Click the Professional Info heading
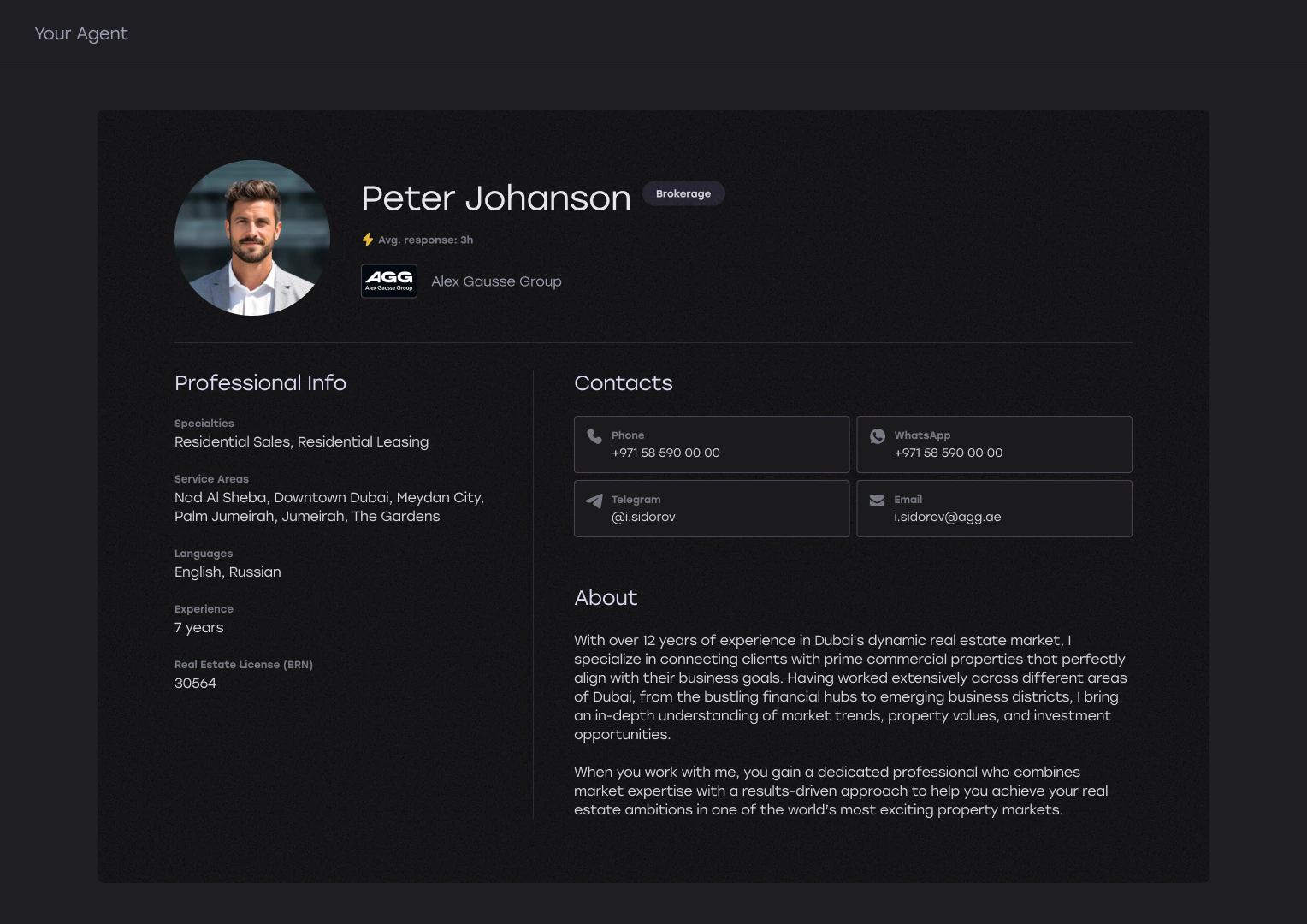Viewport: 1307px width, 924px height. 260,382
